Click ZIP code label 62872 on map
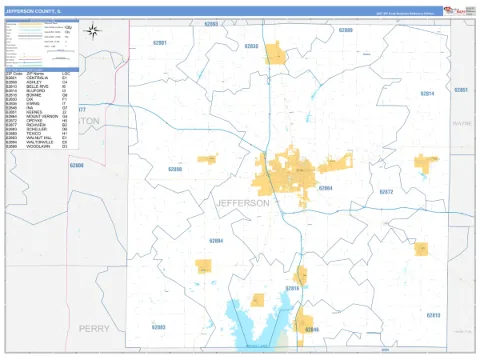The width and height of the screenshot is (480, 360). (386, 192)
